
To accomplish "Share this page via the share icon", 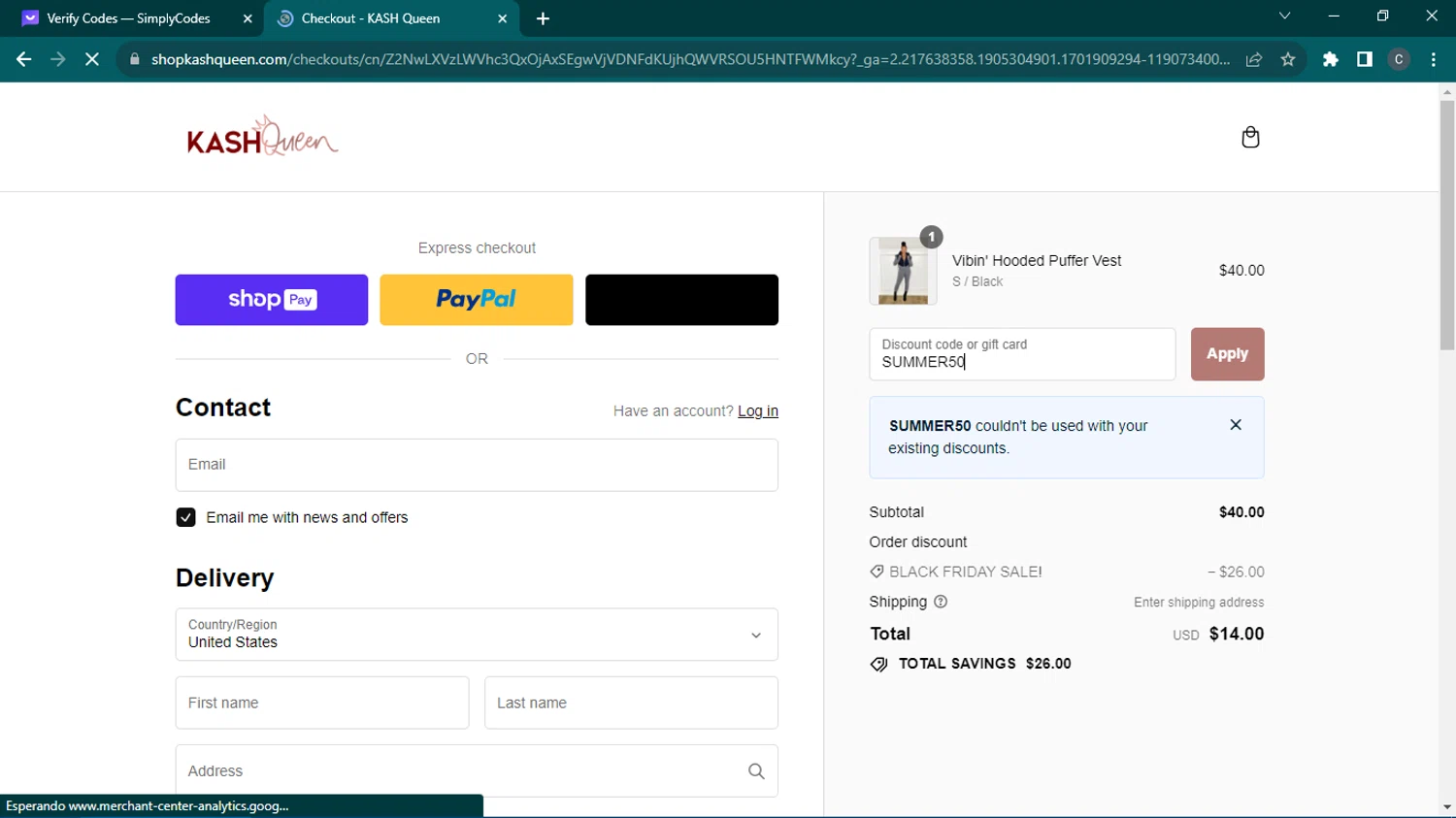I will pyautogui.click(x=1254, y=59).
